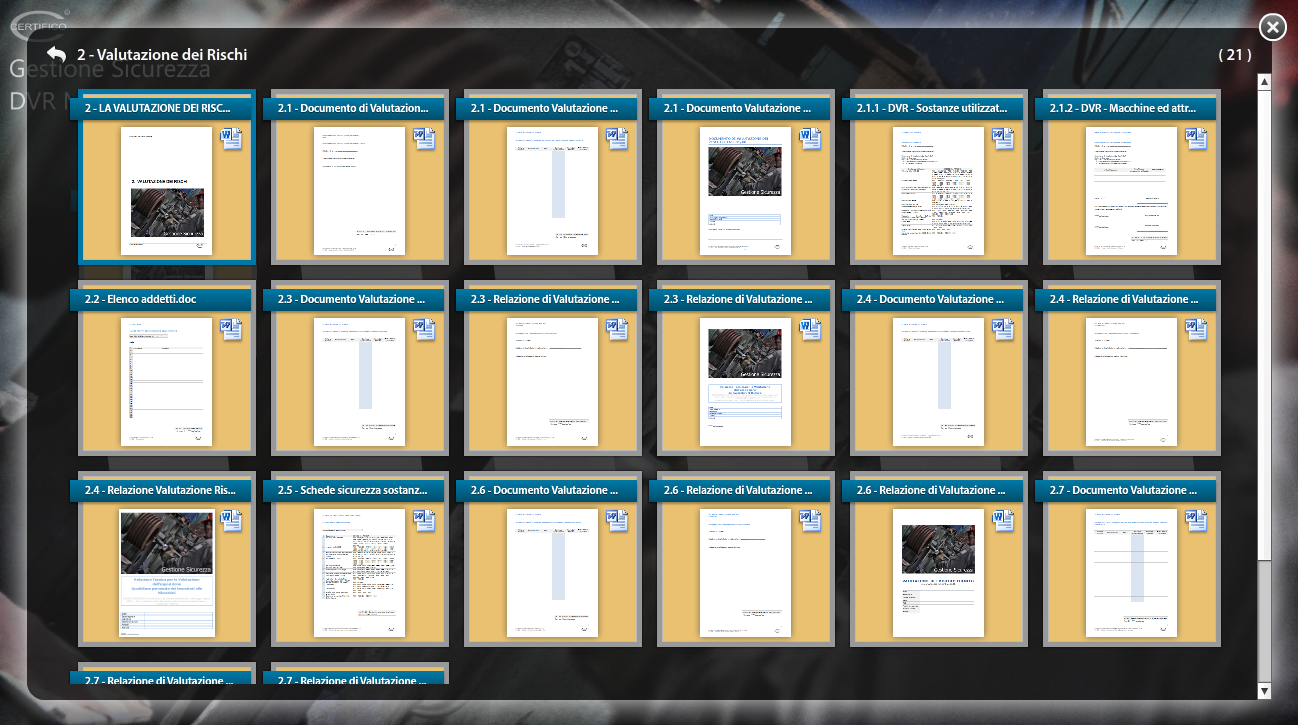Click Word icon on 2.4 Documento Valutazione tile

(1003, 329)
